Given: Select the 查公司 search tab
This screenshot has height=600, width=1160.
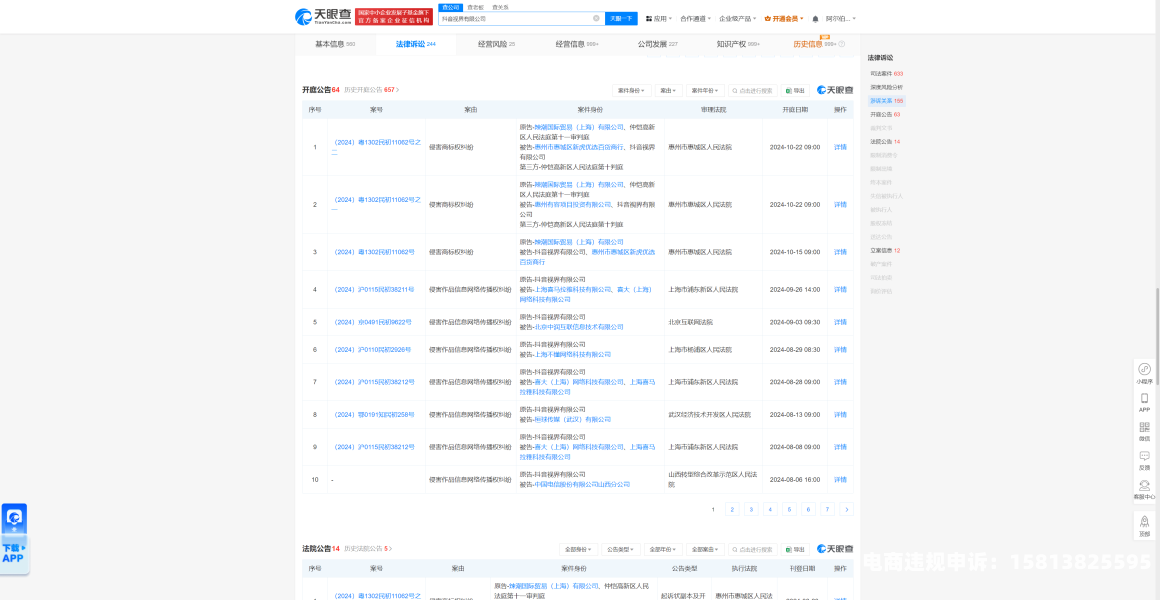Looking at the screenshot, I should (x=450, y=7).
